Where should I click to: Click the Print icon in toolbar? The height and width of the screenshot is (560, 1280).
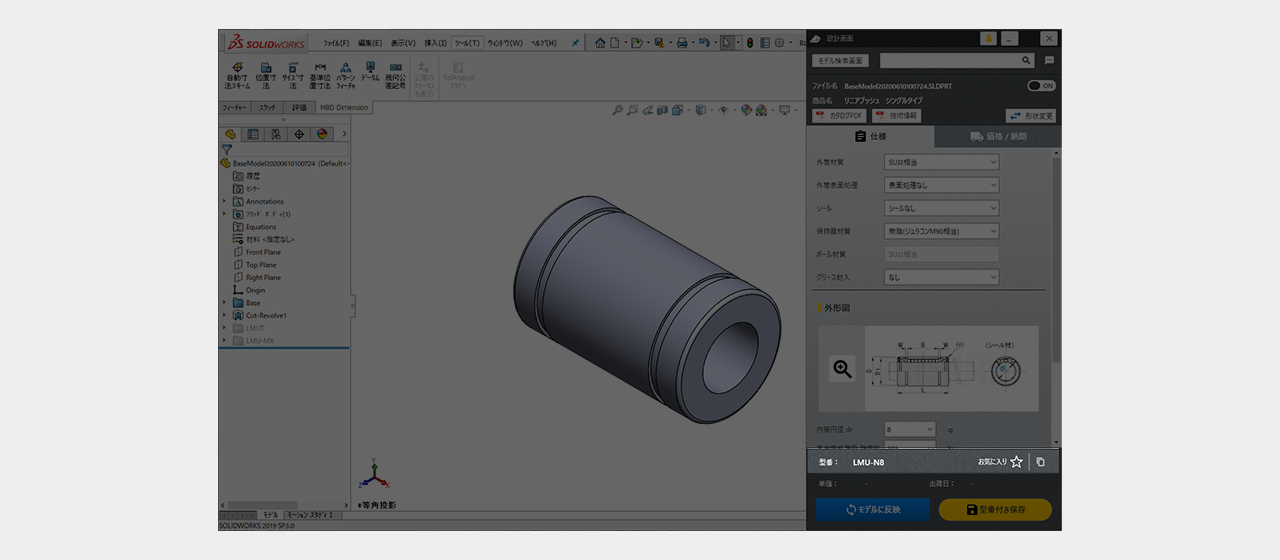pyautogui.click(x=681, y=43)
